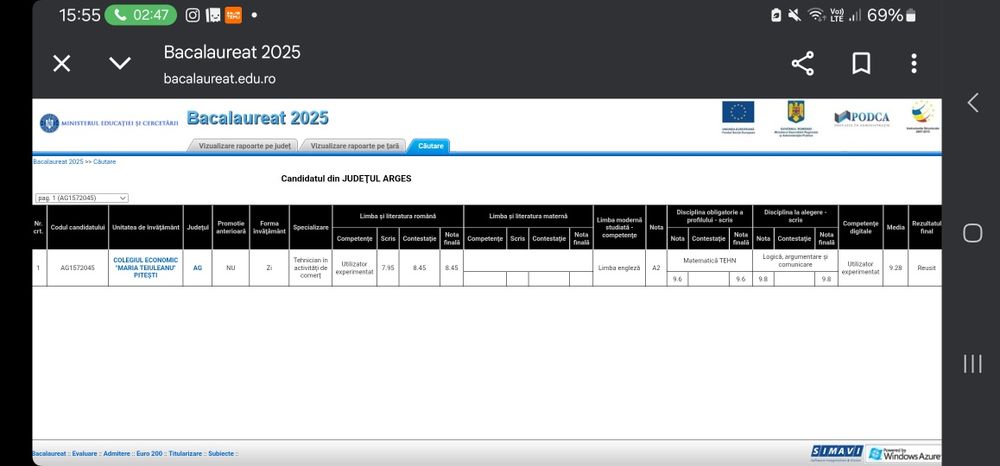Click the Romanian Government coat of arms logo

[x=795, y=119]
